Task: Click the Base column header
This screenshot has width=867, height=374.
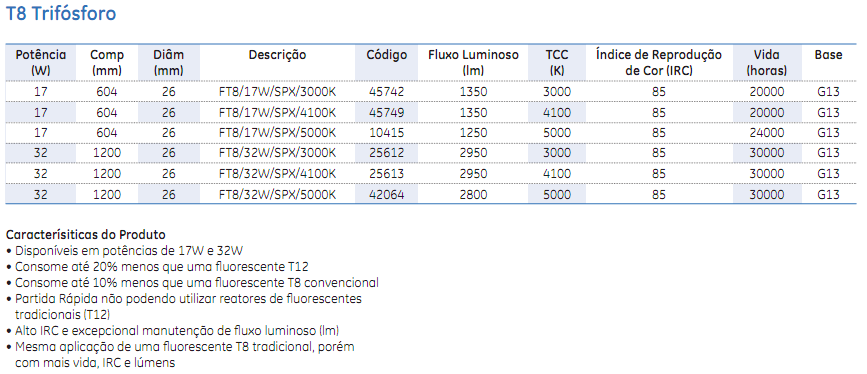Action: (828, 55)
